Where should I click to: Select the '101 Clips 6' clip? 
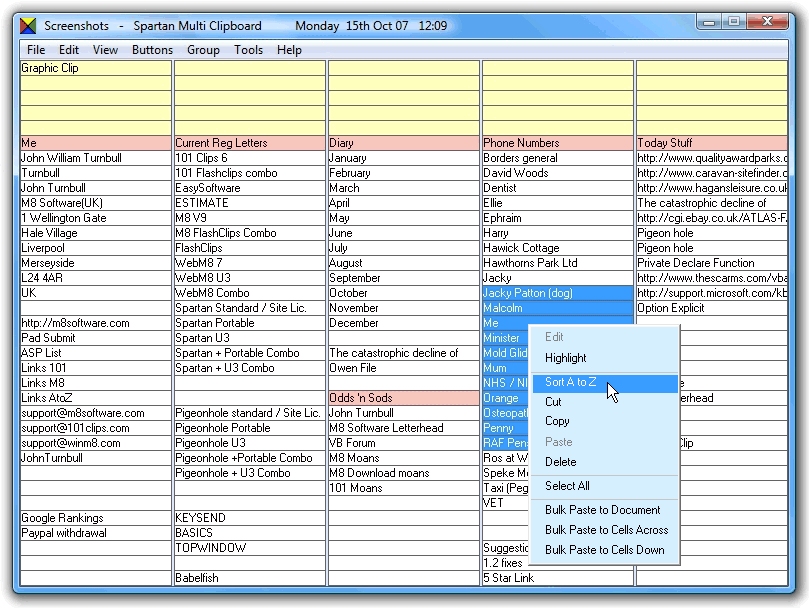pos(250,158)
